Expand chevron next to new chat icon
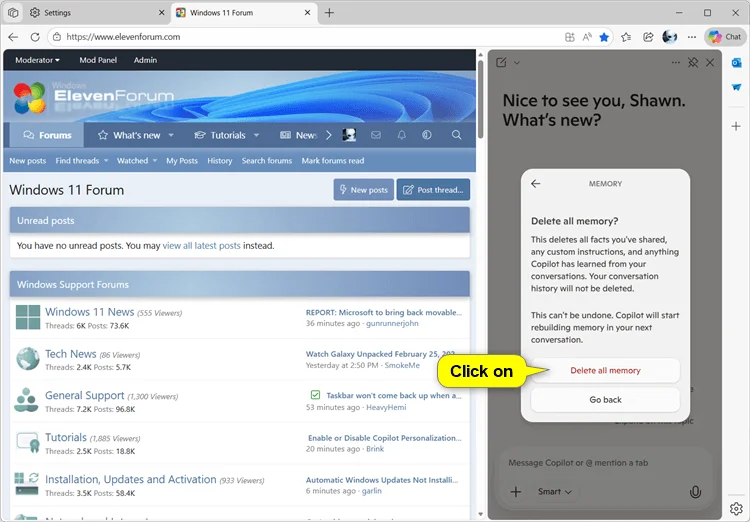This screenshot has width=750, height=522. 517,63
